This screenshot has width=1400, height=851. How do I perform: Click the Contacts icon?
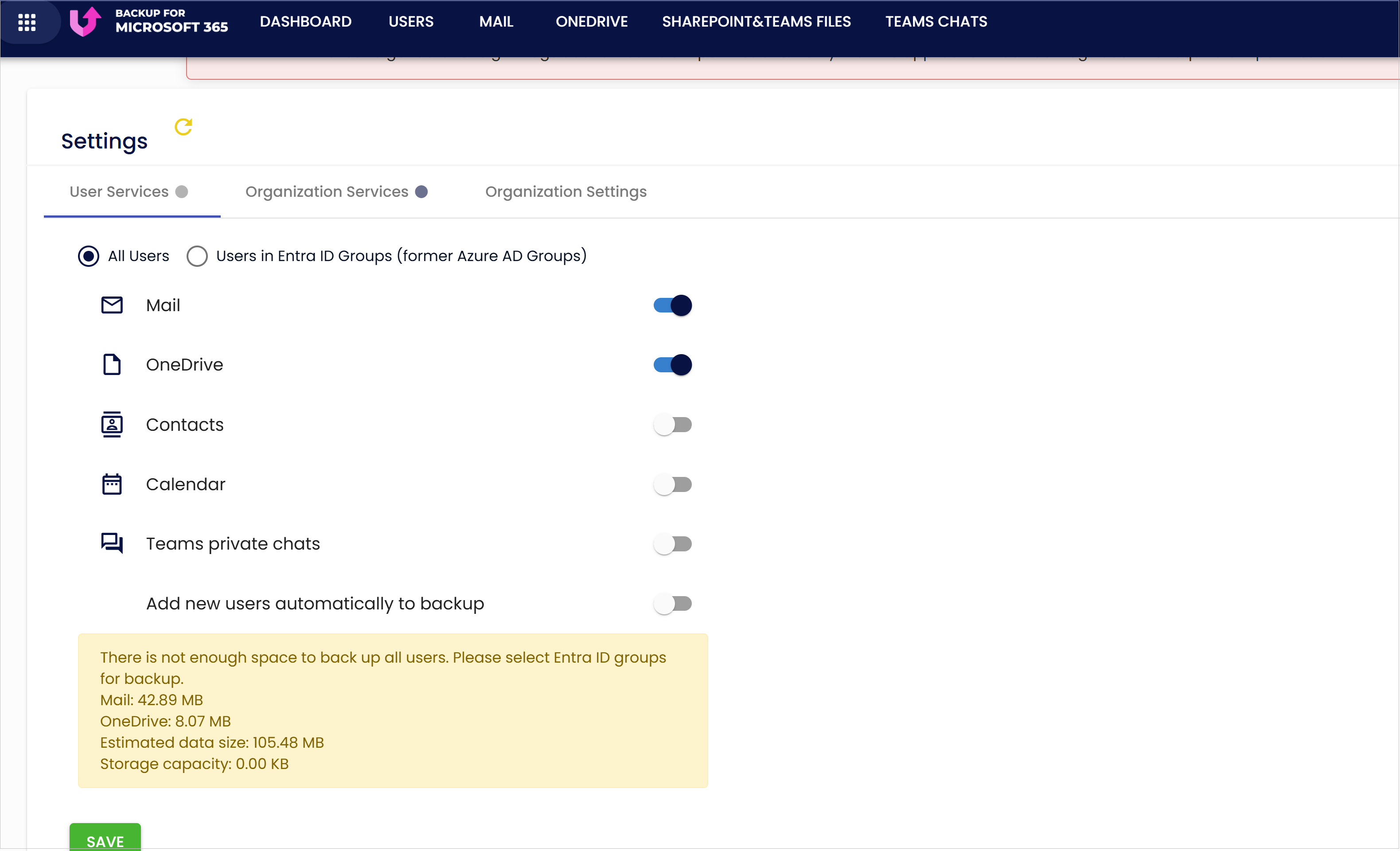click(112, 424)
